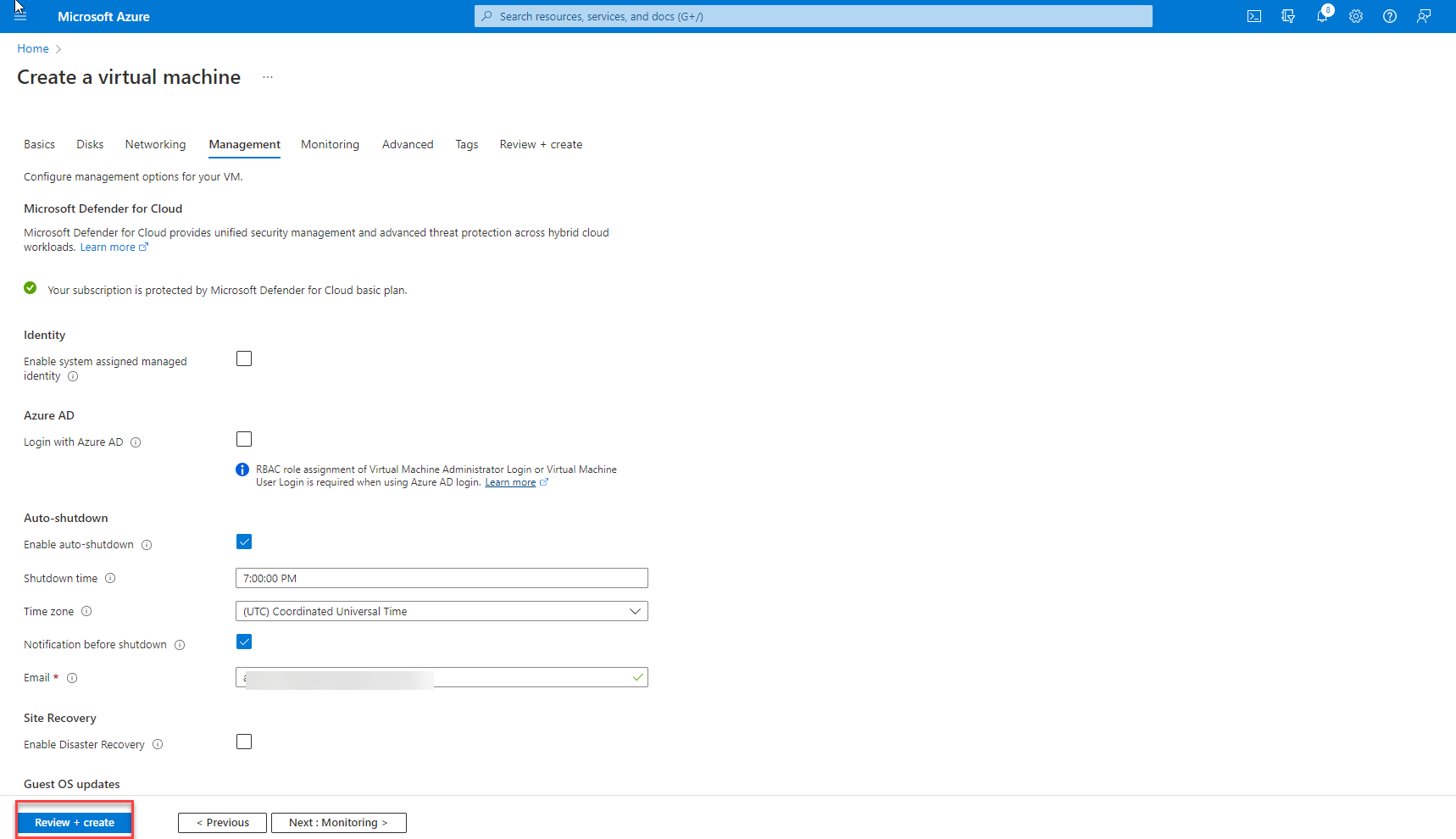Uncheck Notification before shutdown
This screenshot has width=1456, height=839.
click(244, 642)
